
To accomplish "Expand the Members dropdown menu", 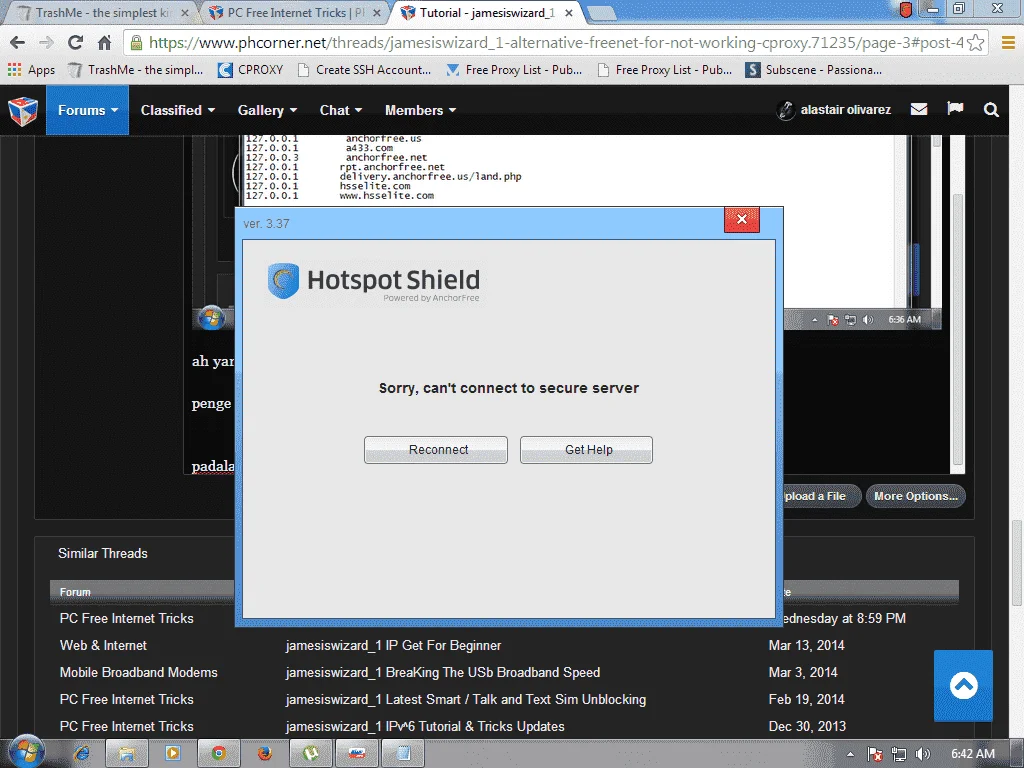I will (420, 110).
